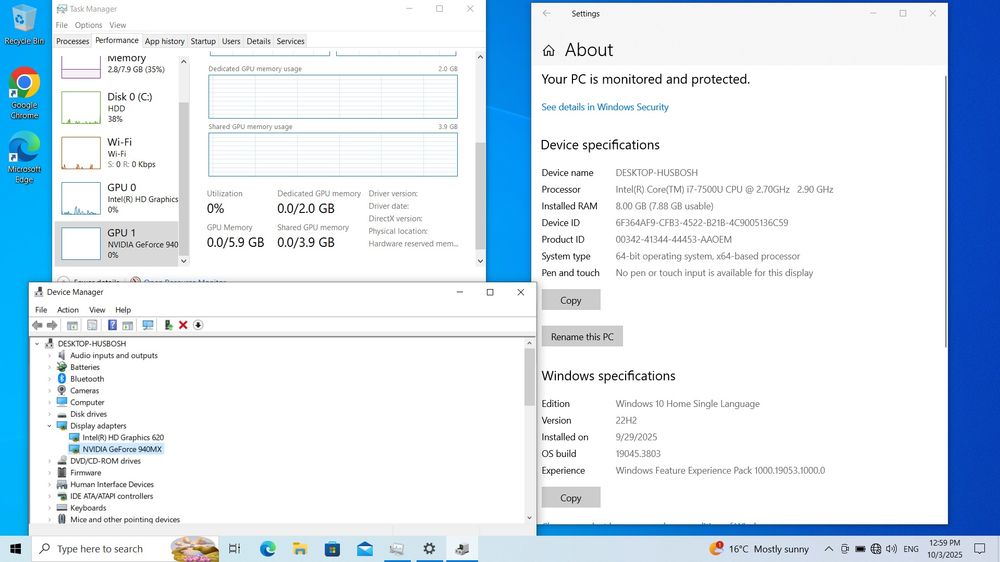Click the Cameras category icon in Device Manager
This screenshot has width=1000, height=562.
click(x=62, y=390)
